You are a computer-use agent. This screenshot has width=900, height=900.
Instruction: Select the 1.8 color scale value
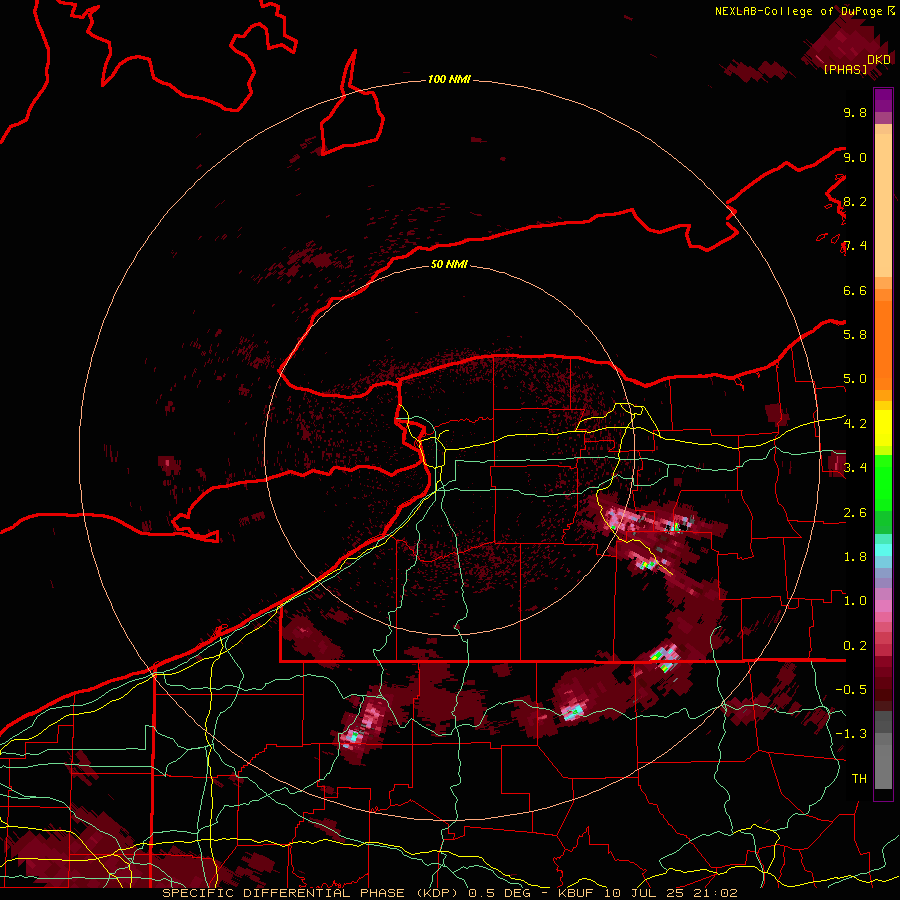tap(855, 556)
